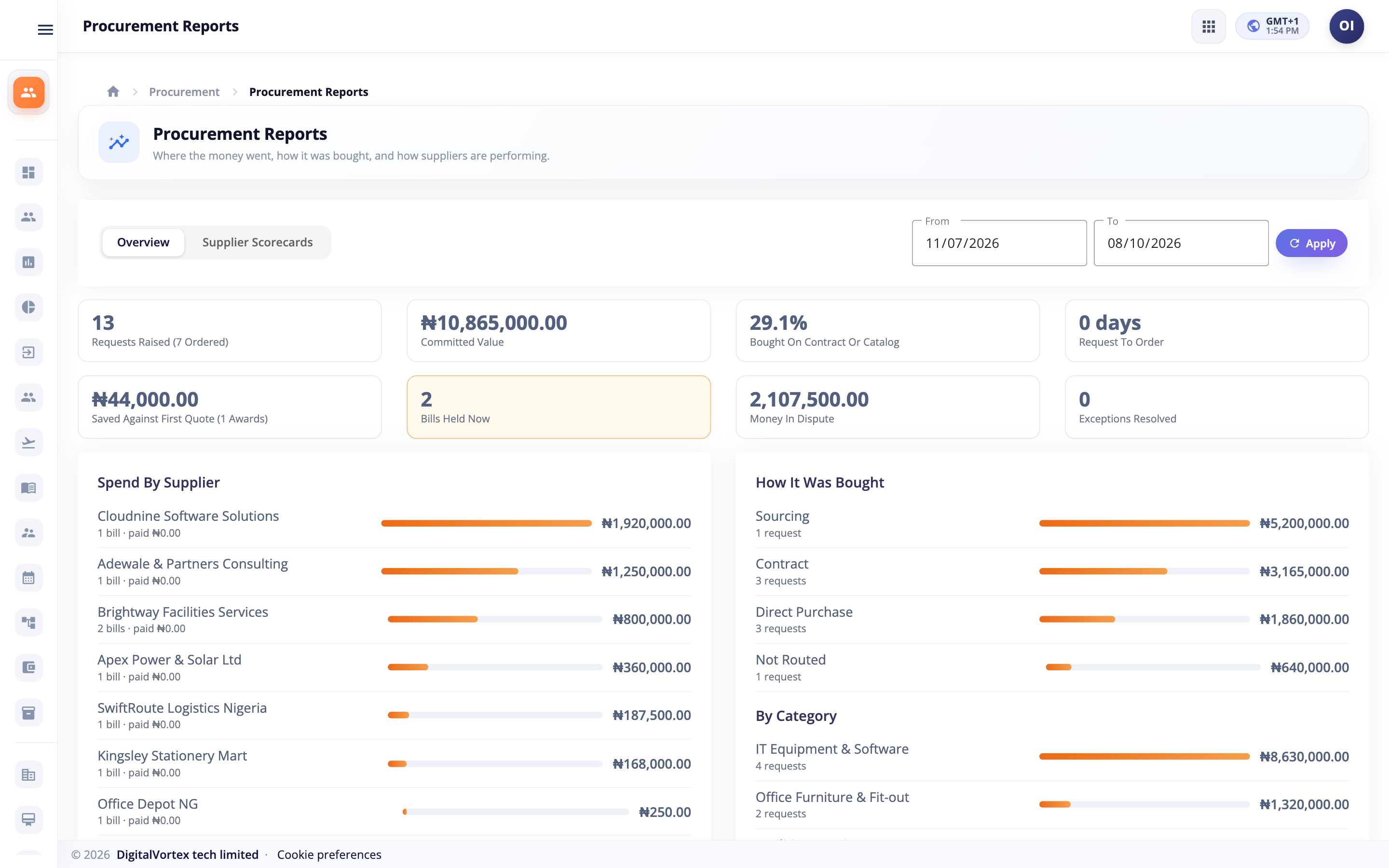1389x868 pixels.
Task: Switch to Supplier Scorecards tab
Action: point(257,242)
